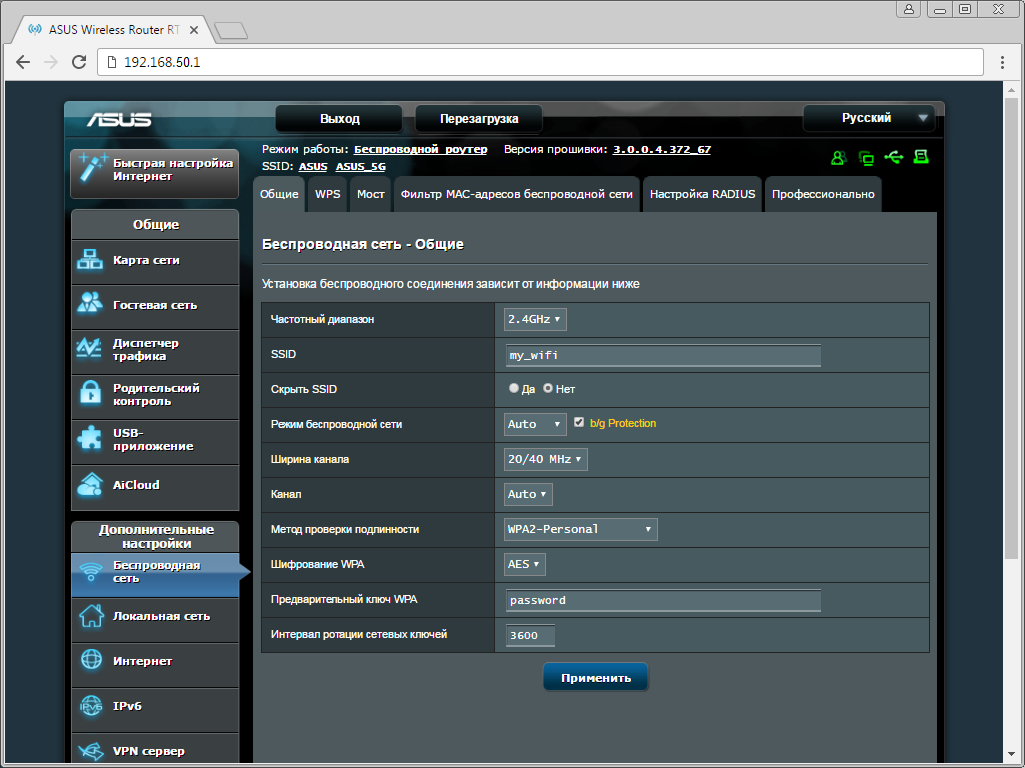The width and height of the screenshot is (1025, 768).
Task: Click the 'Общие' sidebar section header
Action: 156,225
